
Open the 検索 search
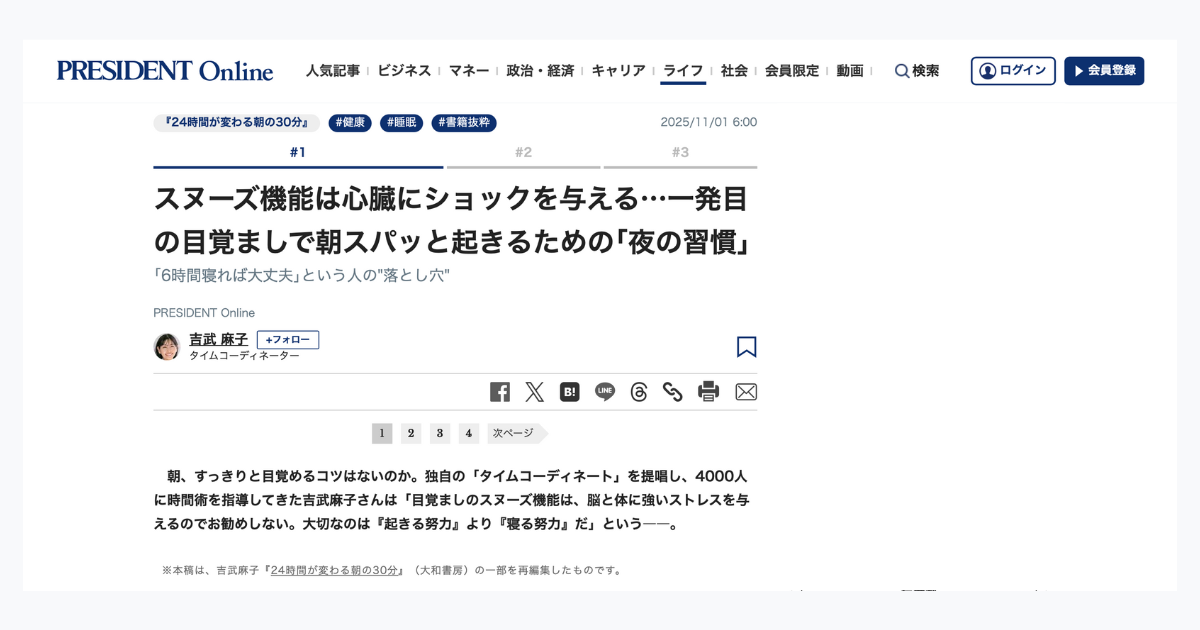(x=917, y=71)
